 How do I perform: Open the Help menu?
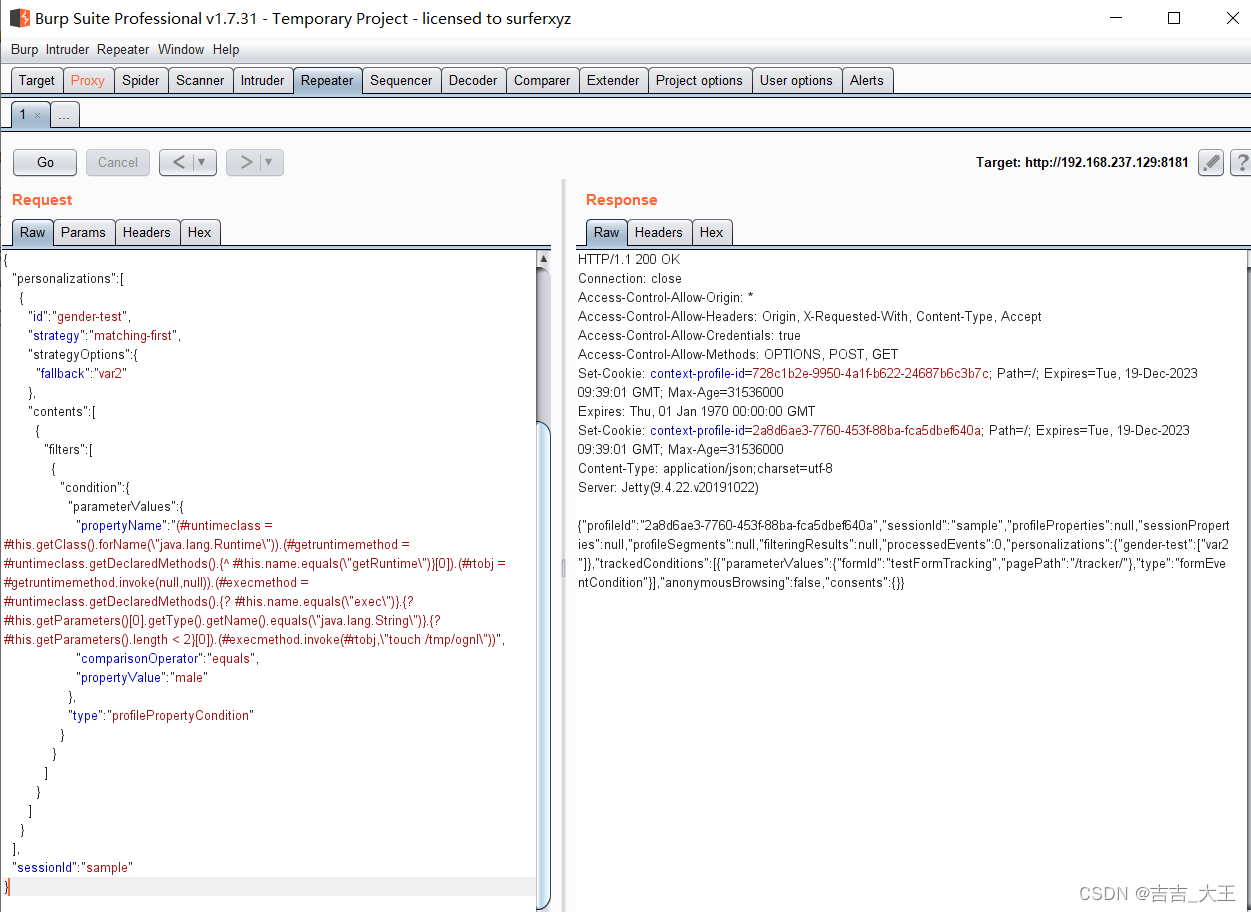pos(226,49)
